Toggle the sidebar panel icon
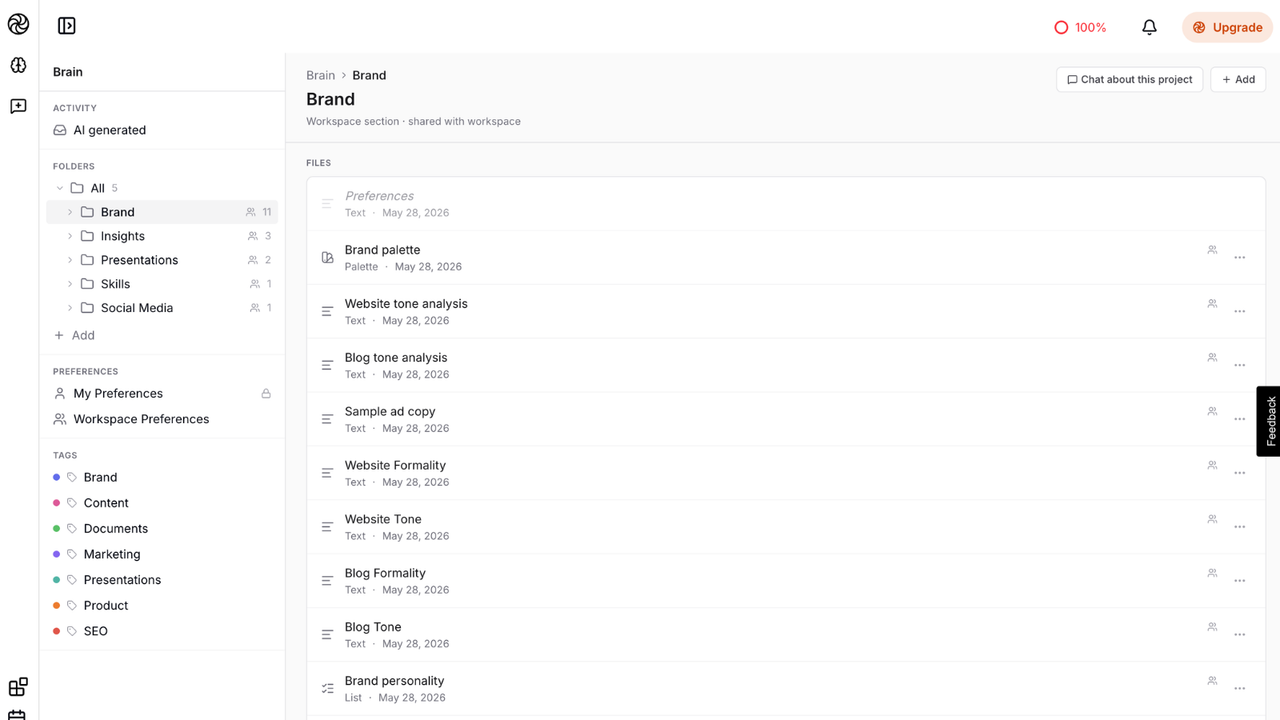Image resolution: width=1280 pixels, height=720 pixels. click(67, 26)
